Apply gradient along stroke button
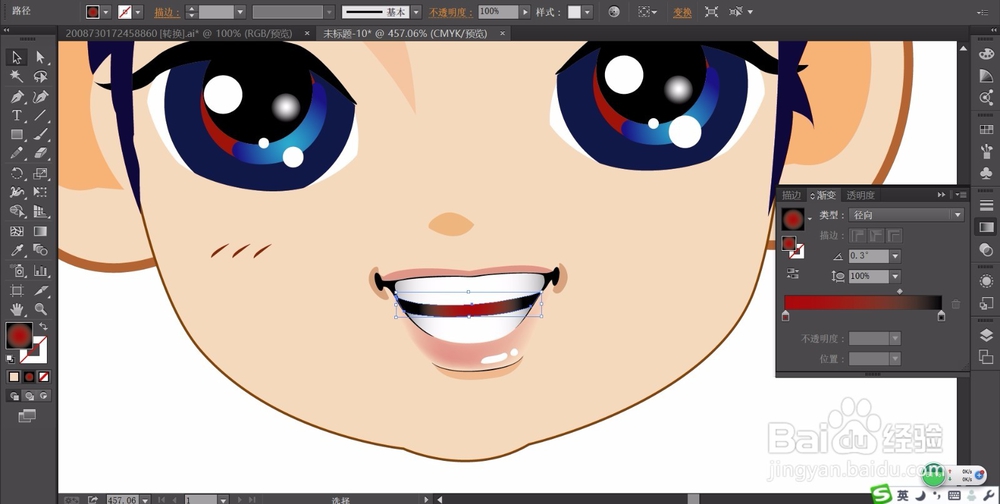The height and width of the screenshot is (504, 1000). (876, 235)
